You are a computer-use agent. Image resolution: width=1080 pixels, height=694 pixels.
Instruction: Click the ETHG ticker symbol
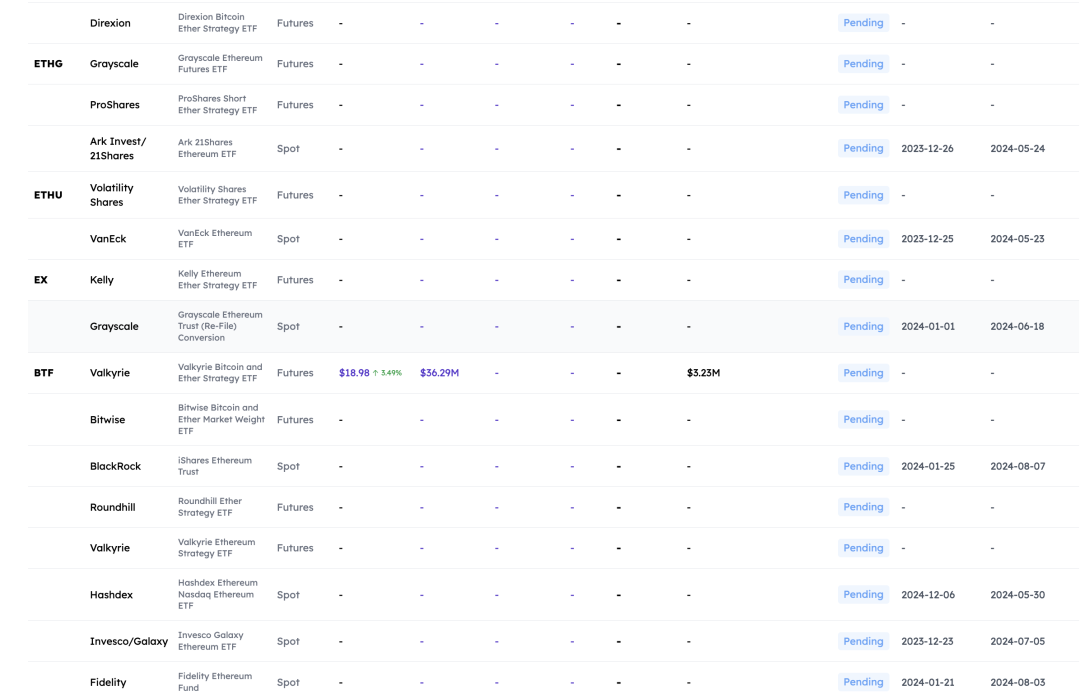48,63
